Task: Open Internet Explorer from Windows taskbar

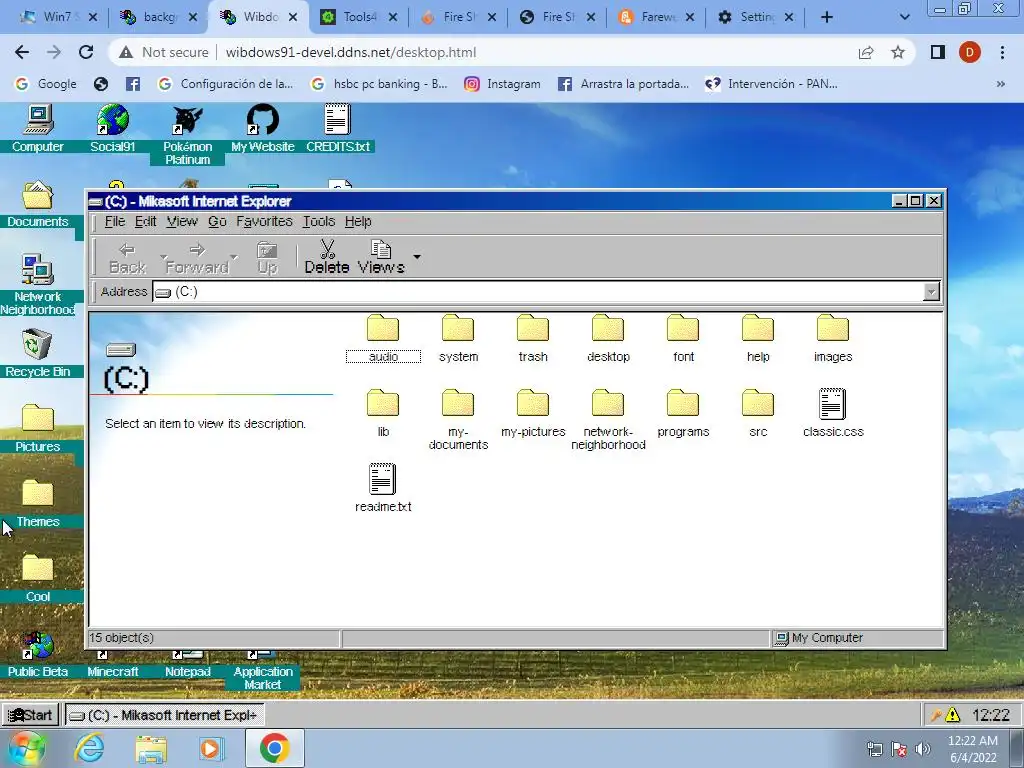Action: point(89,748)
